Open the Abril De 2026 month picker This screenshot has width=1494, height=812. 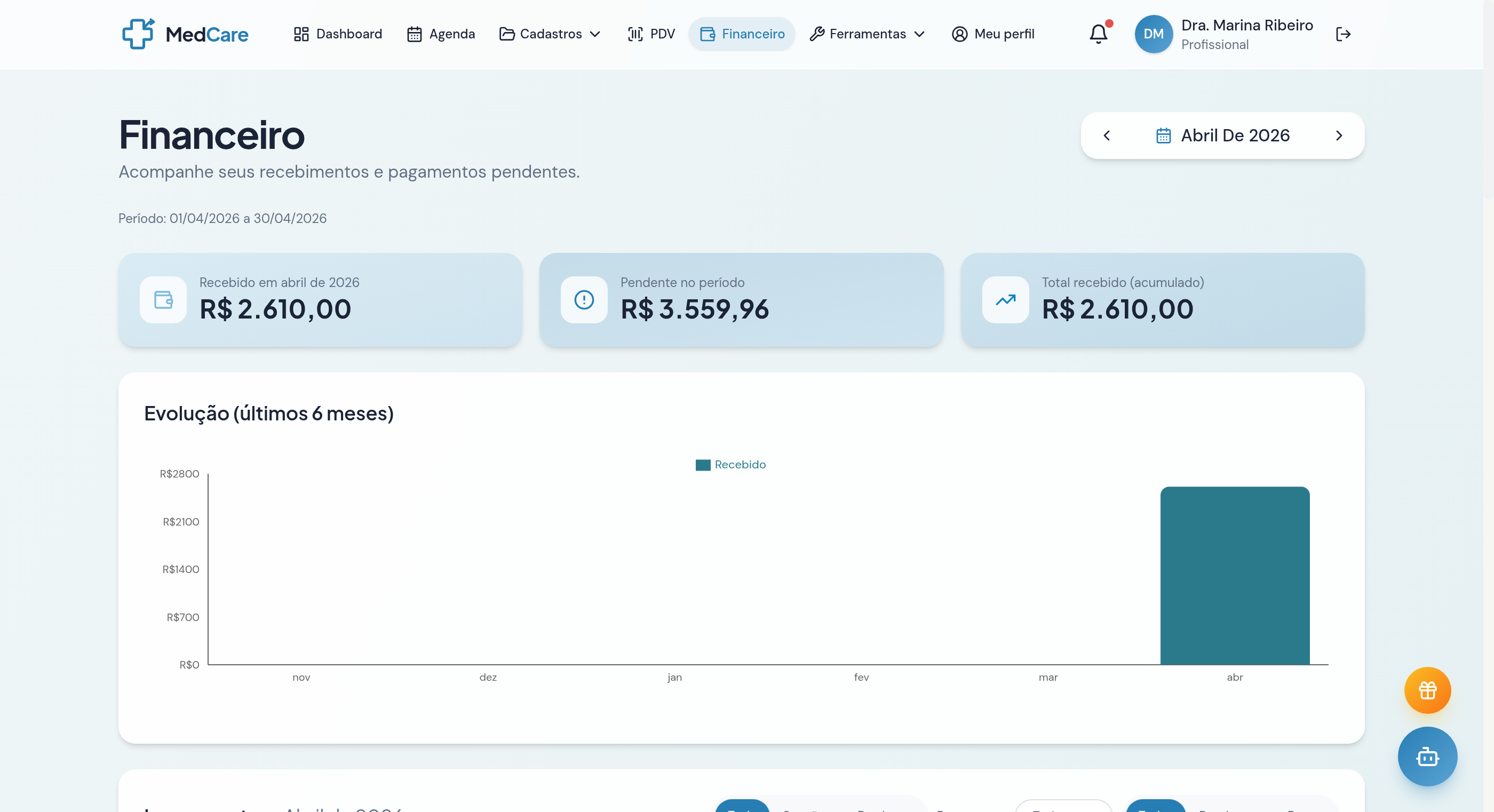[x=1235, y=134]
